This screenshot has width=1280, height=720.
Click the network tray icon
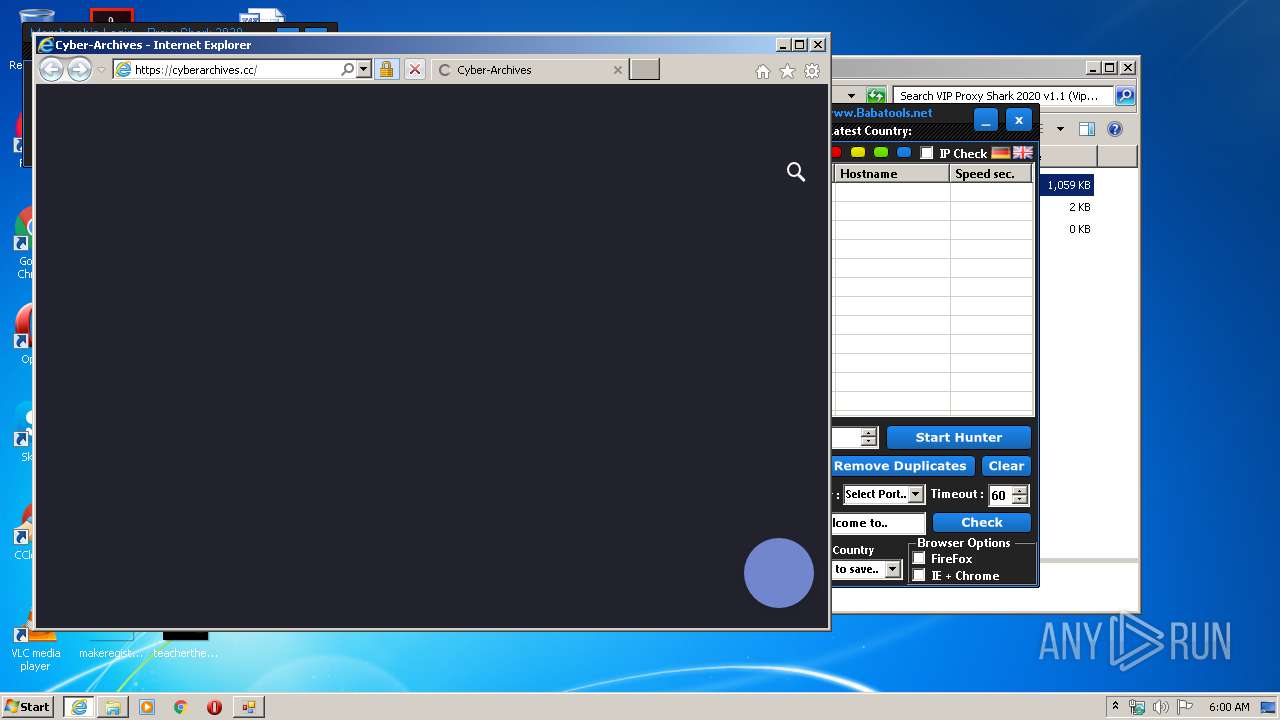click(x=1137, y=707)
